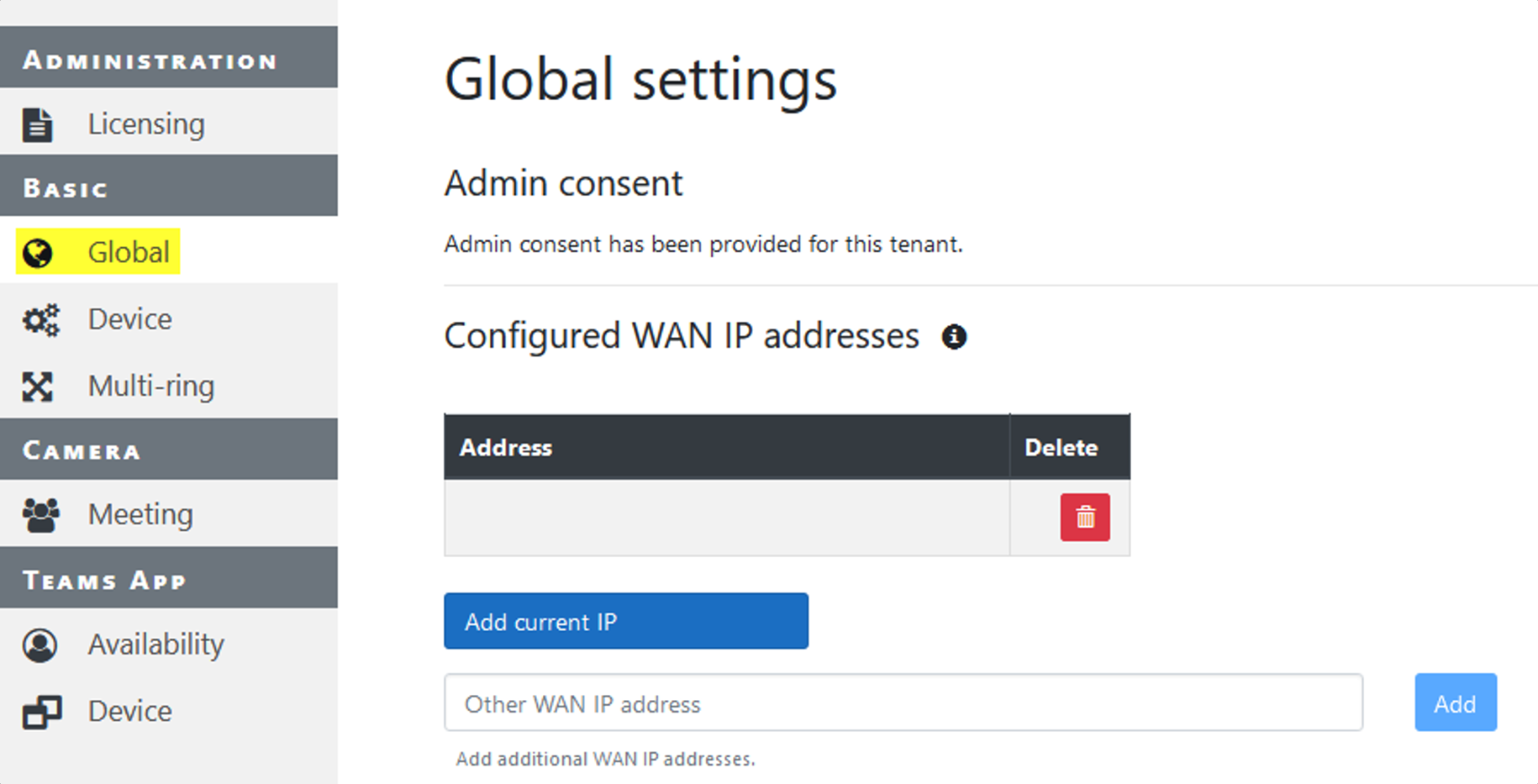Open the Licensing page label
The width and height of the screenshot is (1538, 784).
tap(146, 124)
